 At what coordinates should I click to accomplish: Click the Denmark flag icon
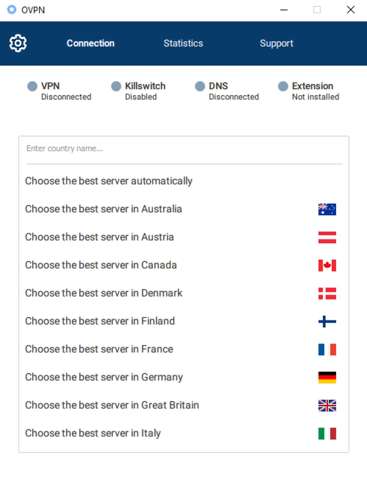tap(327, 293)
